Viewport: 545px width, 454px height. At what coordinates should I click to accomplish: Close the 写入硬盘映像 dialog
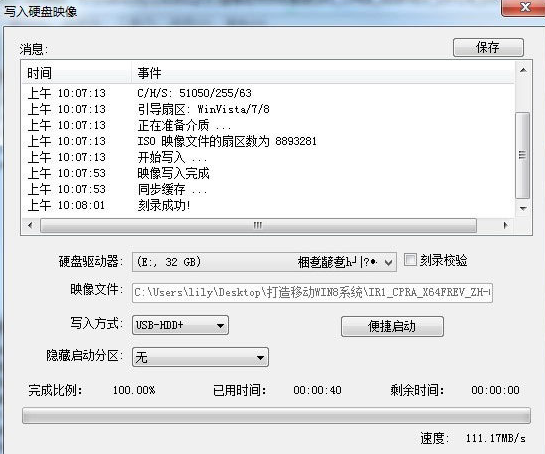click(x=524, y=7)
